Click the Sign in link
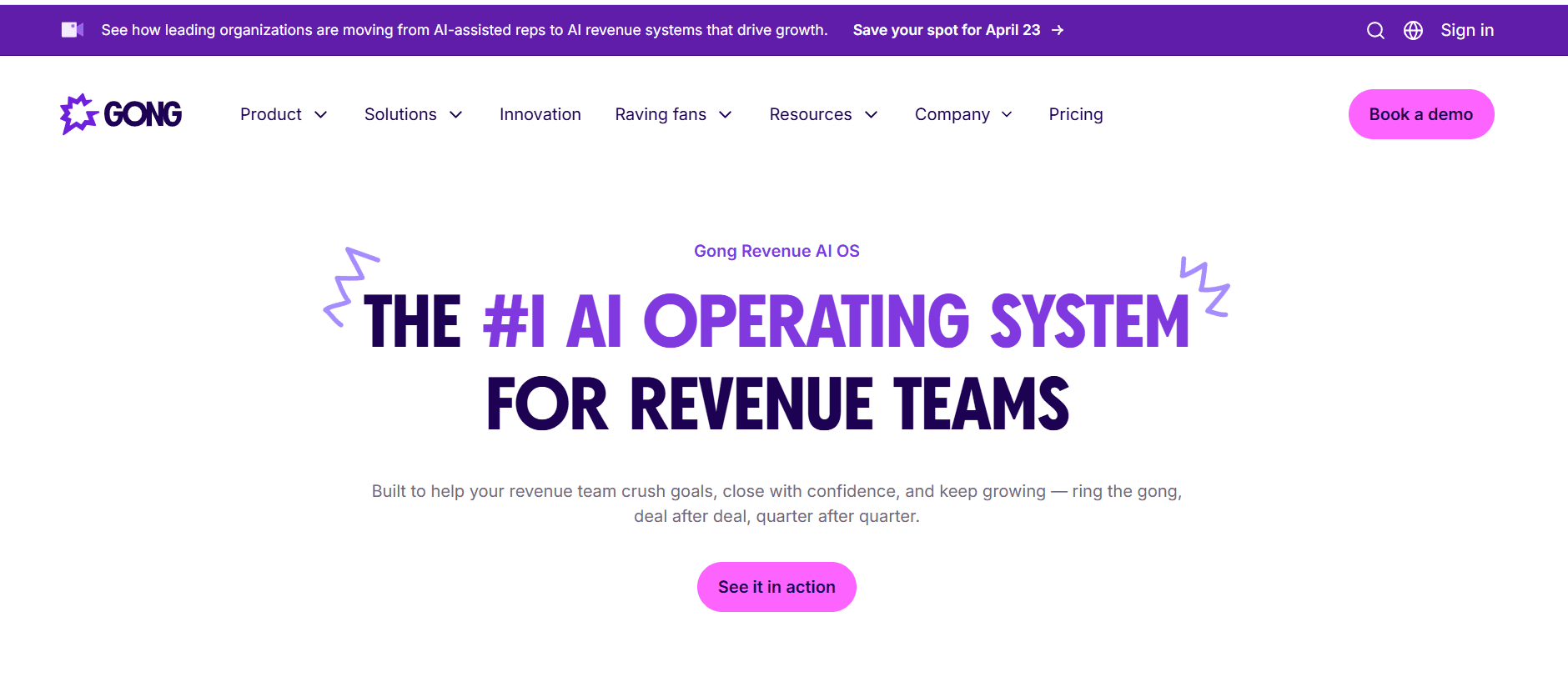Screen dimensions: 1568x697 [x=1467, y=30]
